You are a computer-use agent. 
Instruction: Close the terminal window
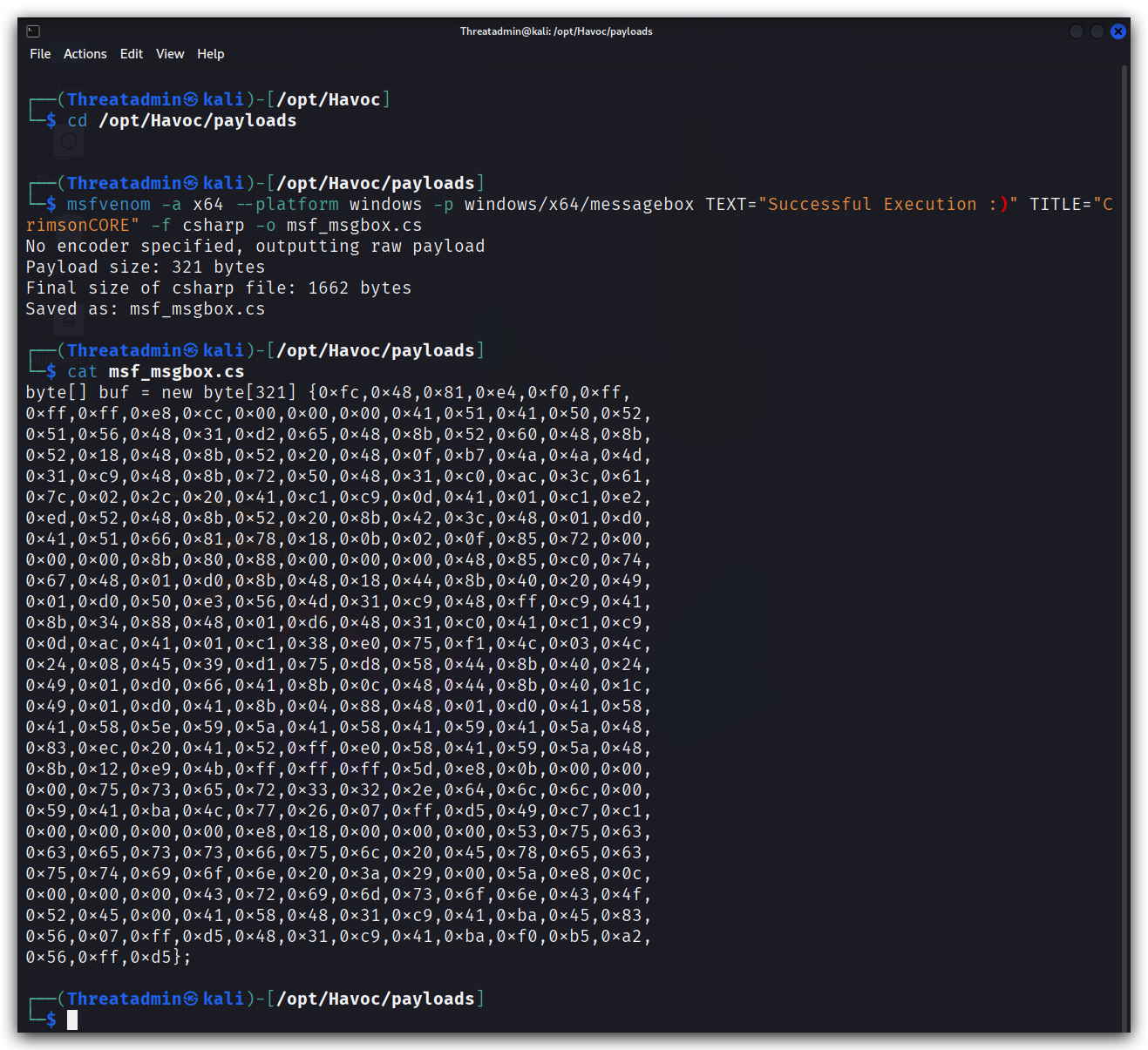(1118, 31)
